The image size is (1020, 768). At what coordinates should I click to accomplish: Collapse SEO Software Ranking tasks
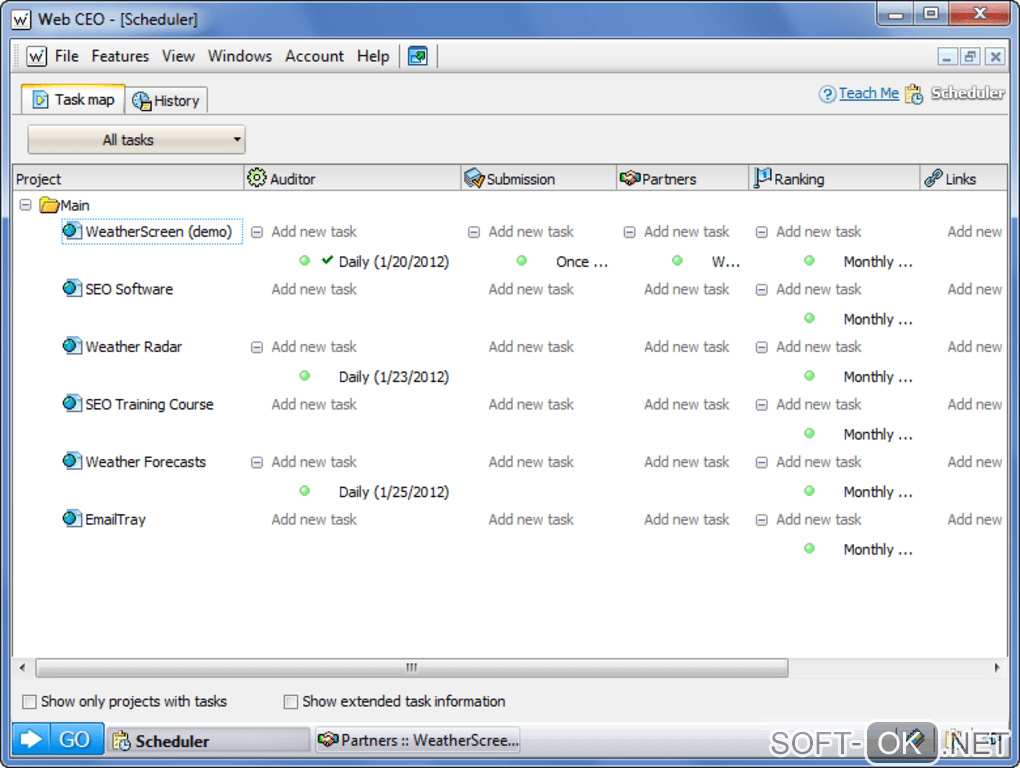coord(761,289)
